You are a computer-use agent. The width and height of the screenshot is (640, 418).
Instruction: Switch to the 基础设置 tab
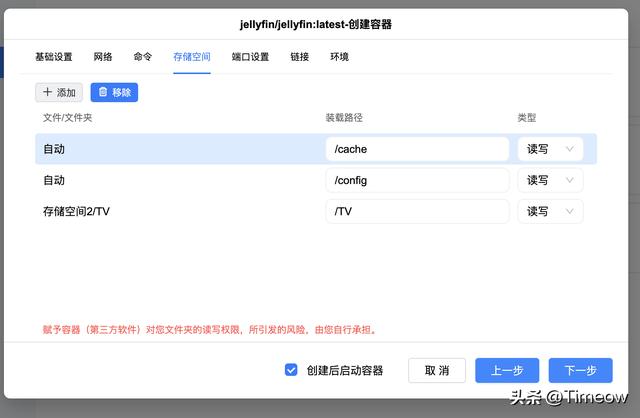click(x=53, y=57)
